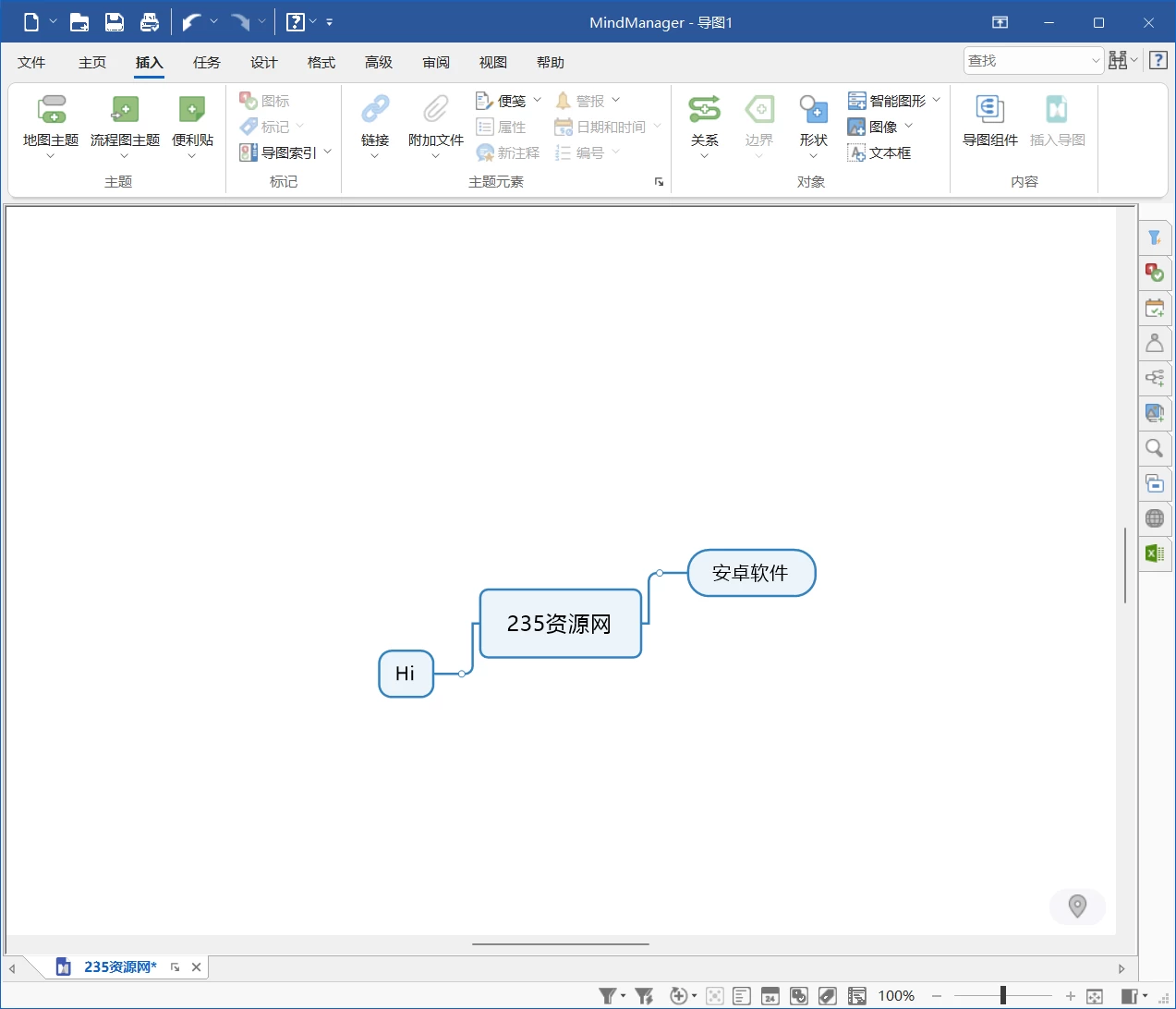Viewport: 1176px width, 1009px height.
Task: Click the location pin button on canvas
Action: coord(1077,906)
